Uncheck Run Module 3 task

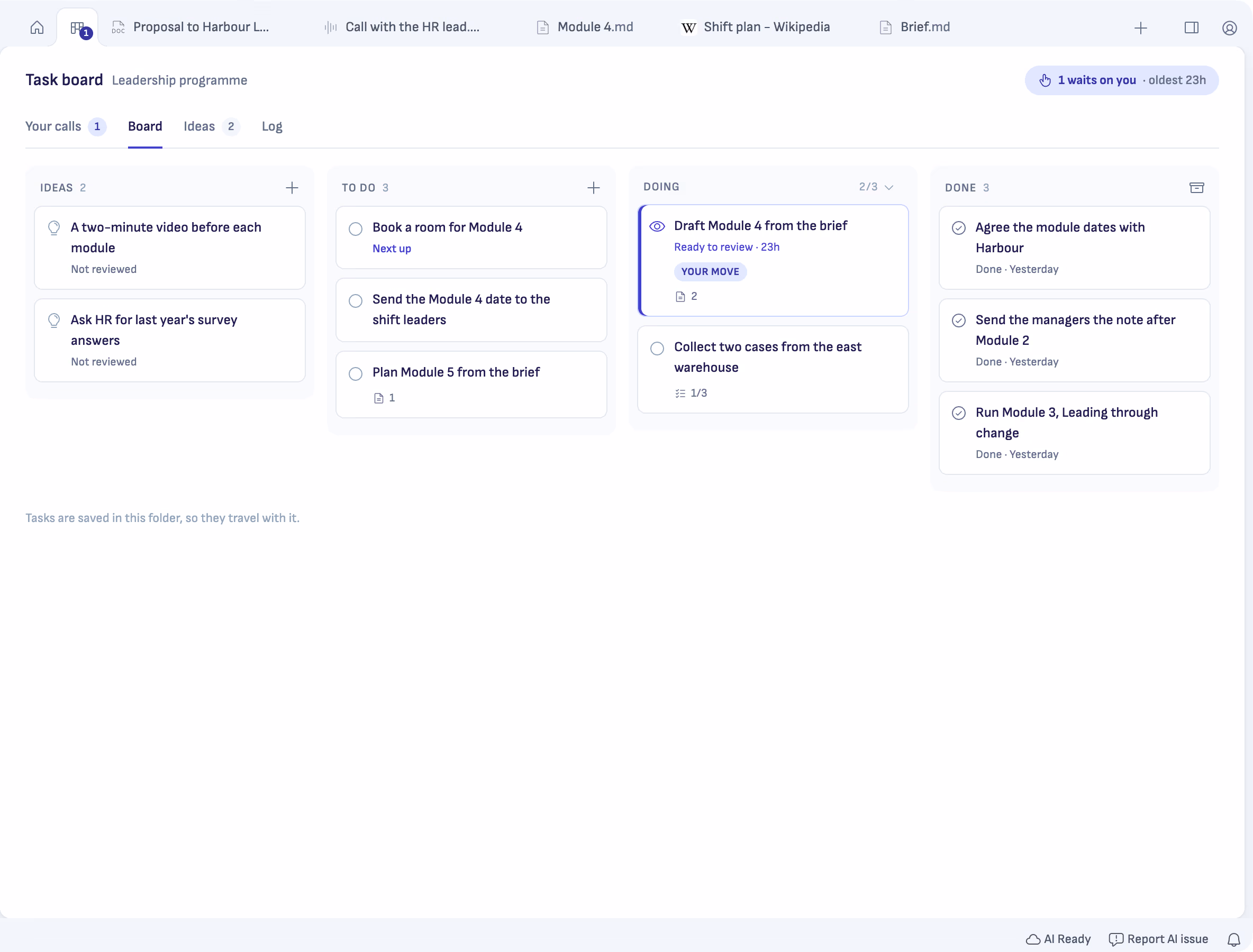point(958,413)
